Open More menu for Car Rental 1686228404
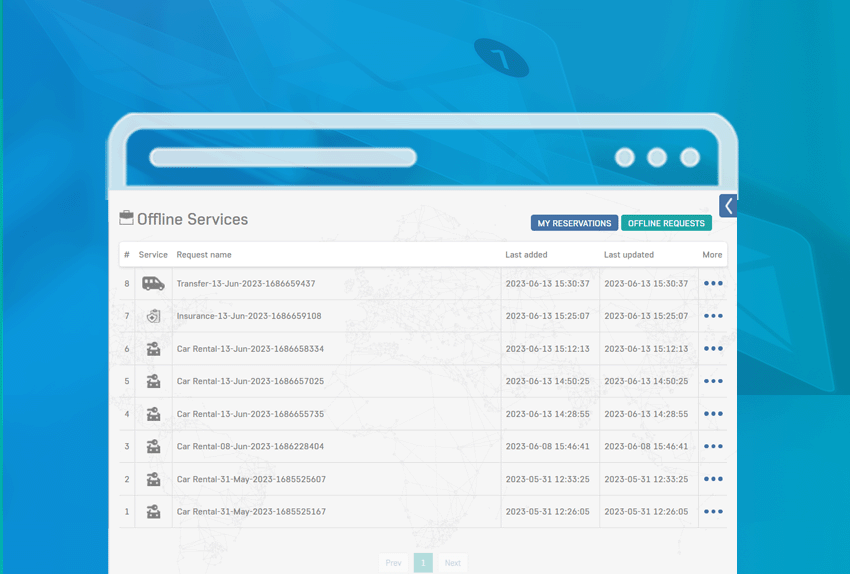Viewport: 850px width, 574px height. pyautogui.click(x=713, y=446)
